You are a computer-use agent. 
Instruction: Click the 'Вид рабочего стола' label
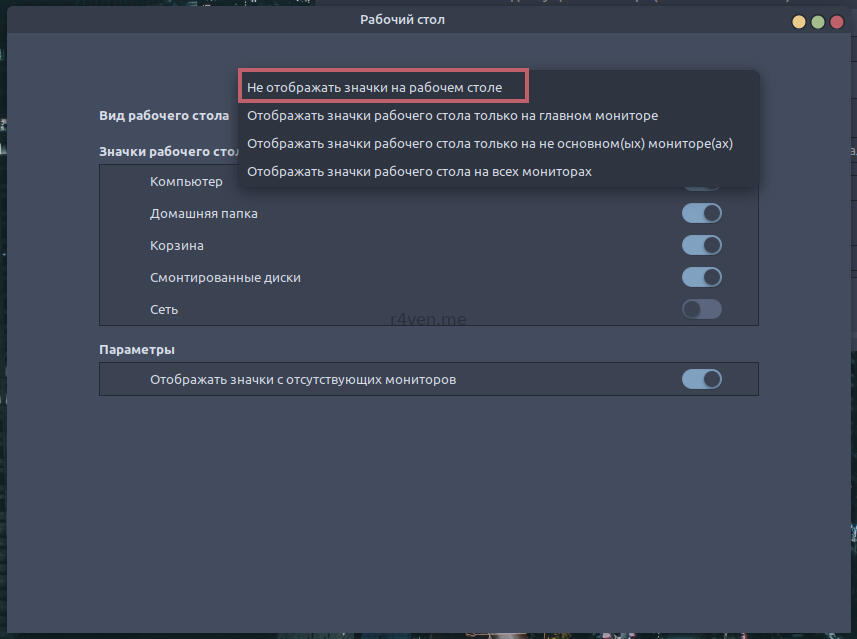tap(164, 116)
